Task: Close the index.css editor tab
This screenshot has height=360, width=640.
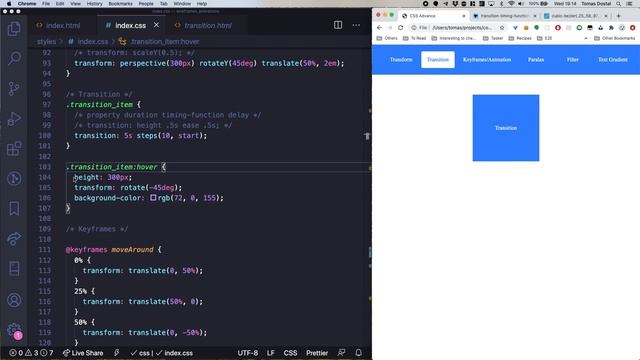Action: [156, 25]
